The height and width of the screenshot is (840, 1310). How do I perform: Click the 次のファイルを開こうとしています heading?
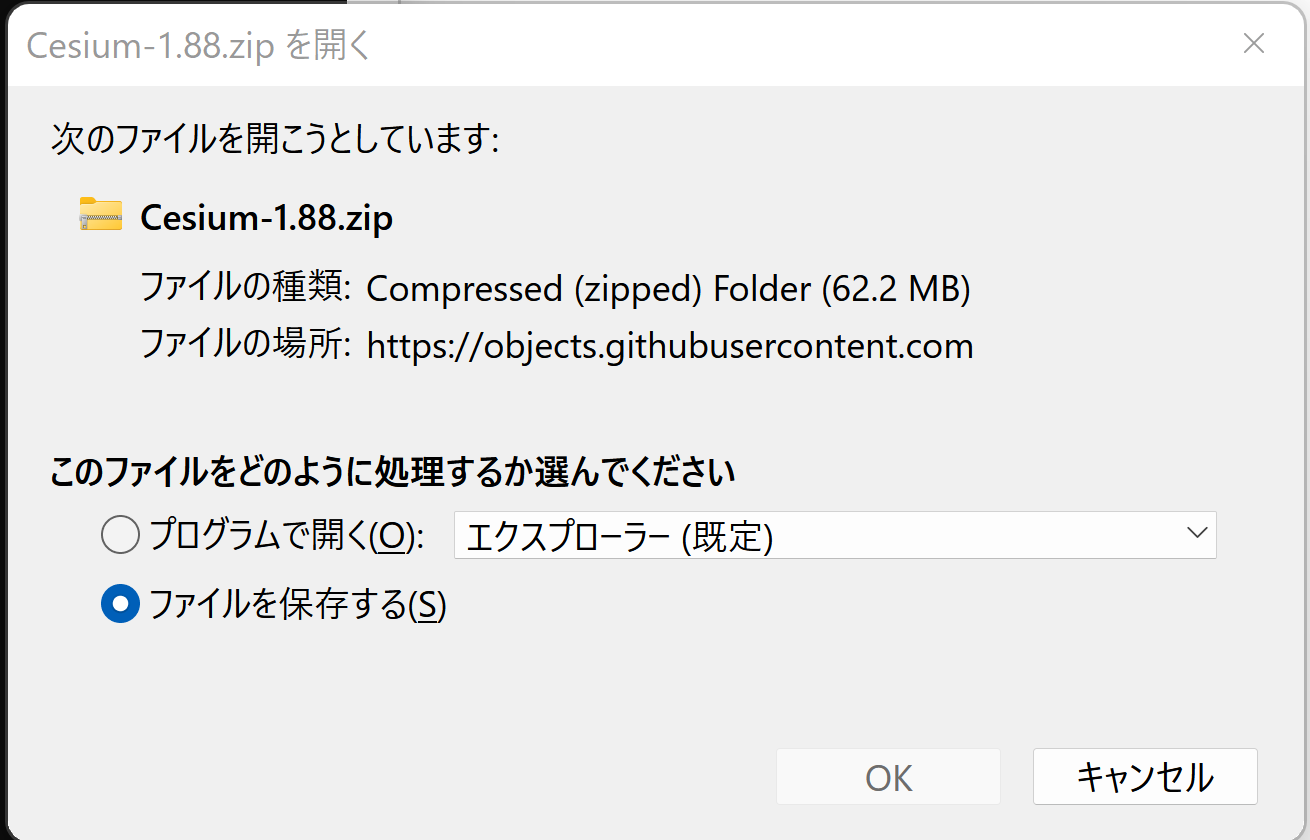(275, 139)
